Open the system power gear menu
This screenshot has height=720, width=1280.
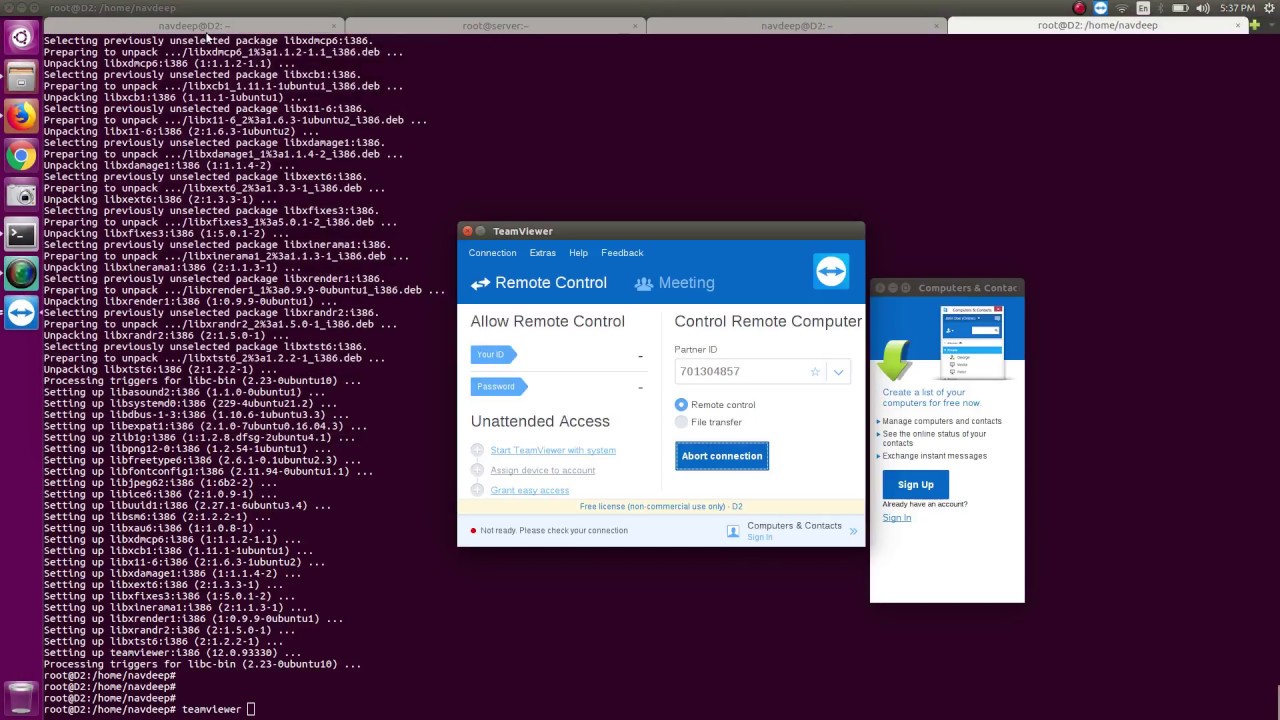[1267, 8]
